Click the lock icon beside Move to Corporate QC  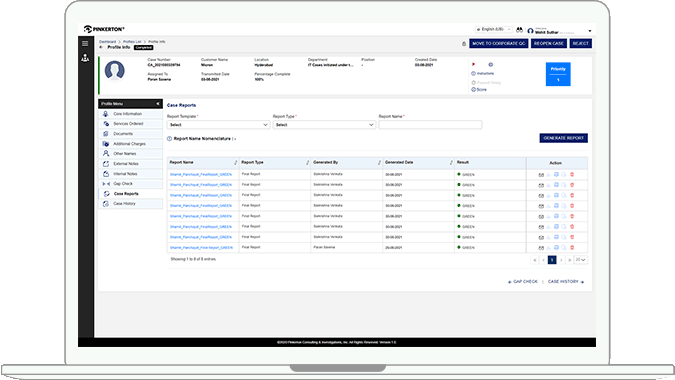464,43
